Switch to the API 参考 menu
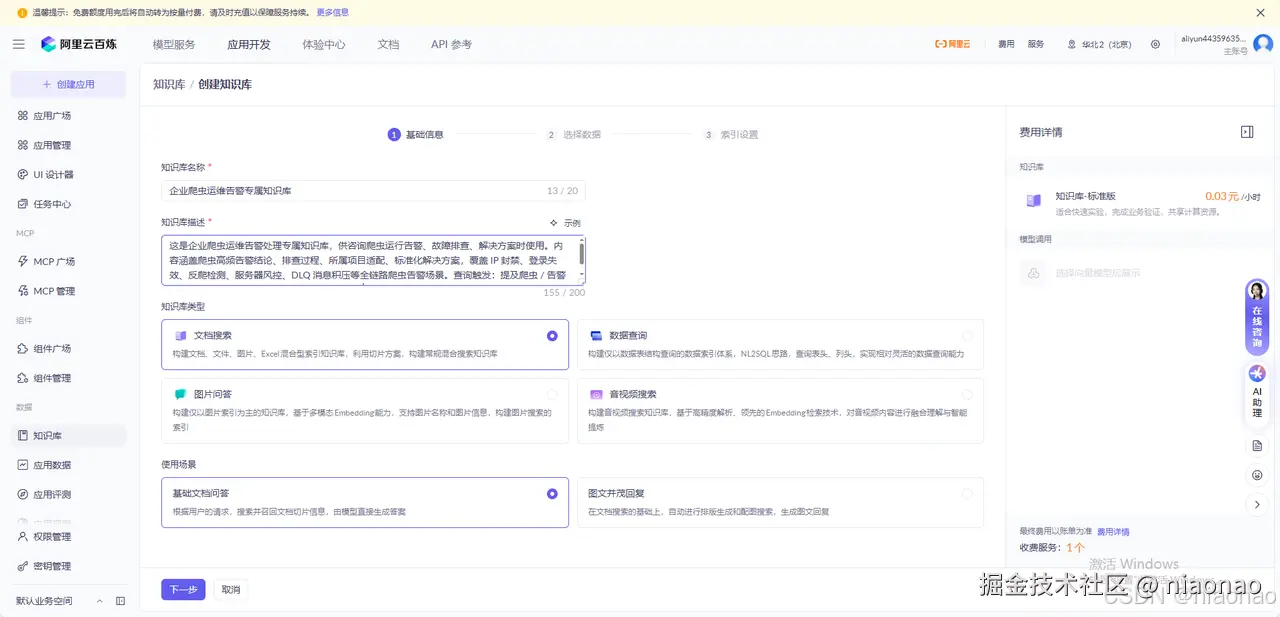The height and width of the screenshot is (617, 1280). click(450, 44)
